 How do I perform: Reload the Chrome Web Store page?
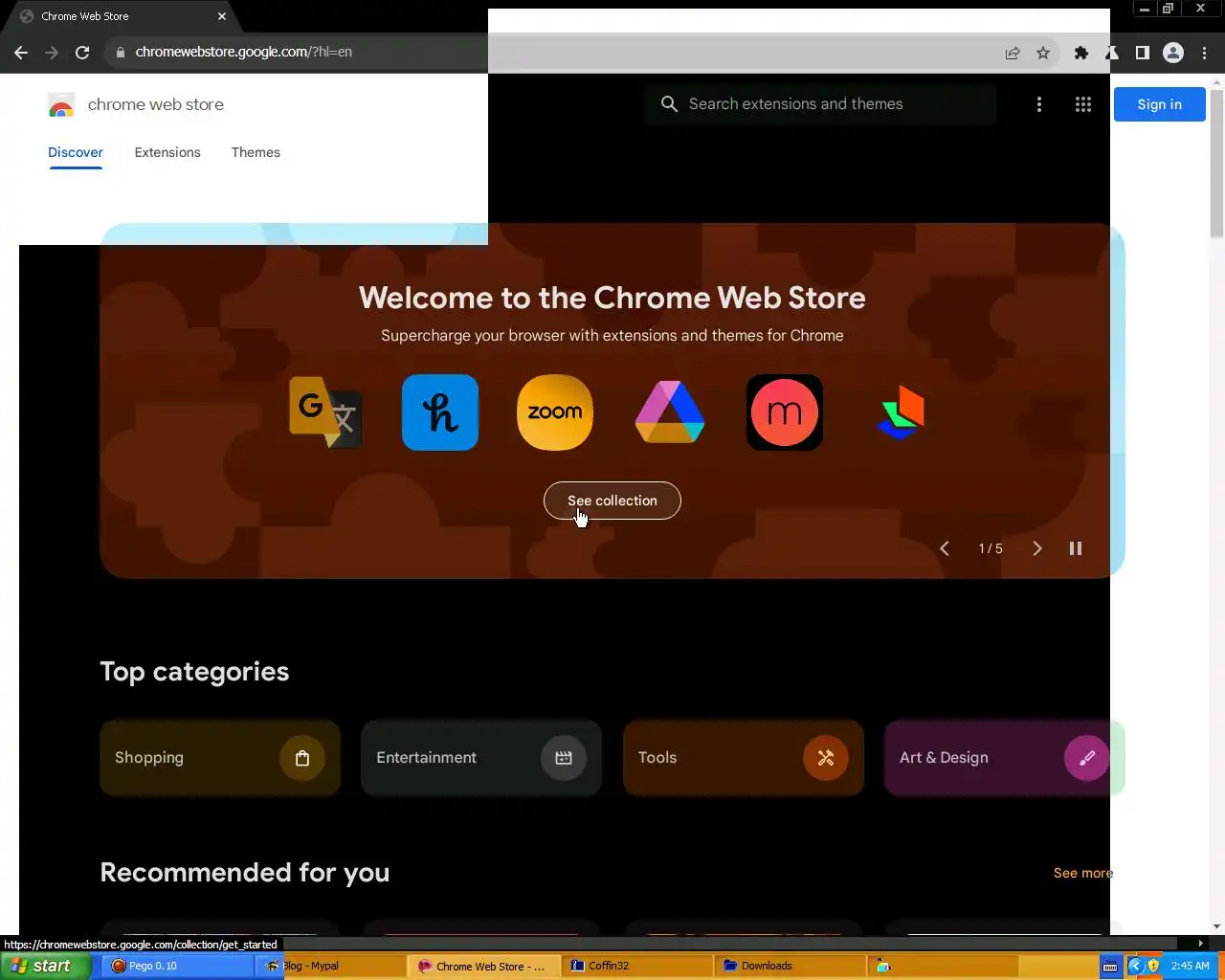pyautogui.click(x=82, y=53)
